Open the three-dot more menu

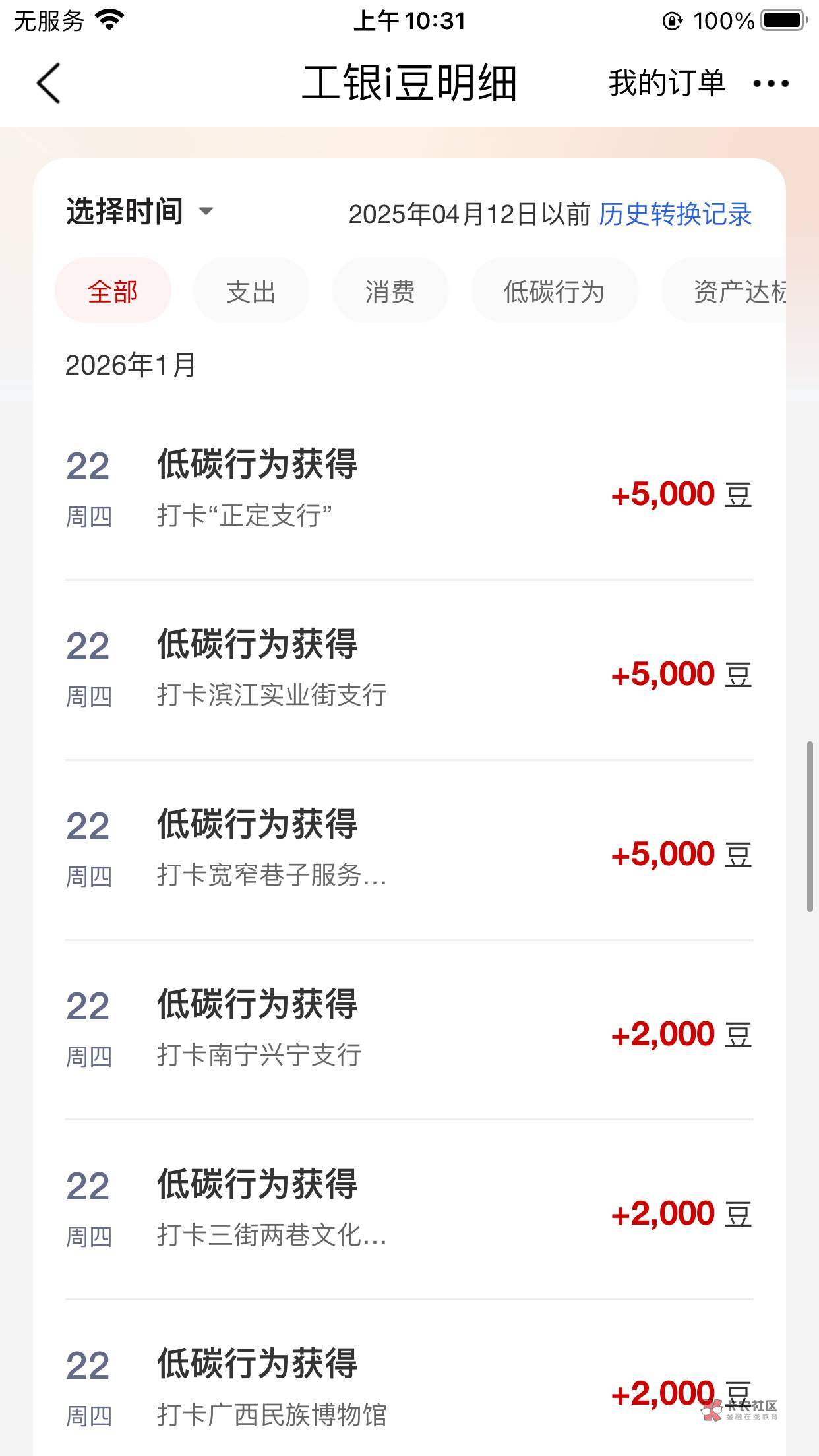(x=771, y=84)
